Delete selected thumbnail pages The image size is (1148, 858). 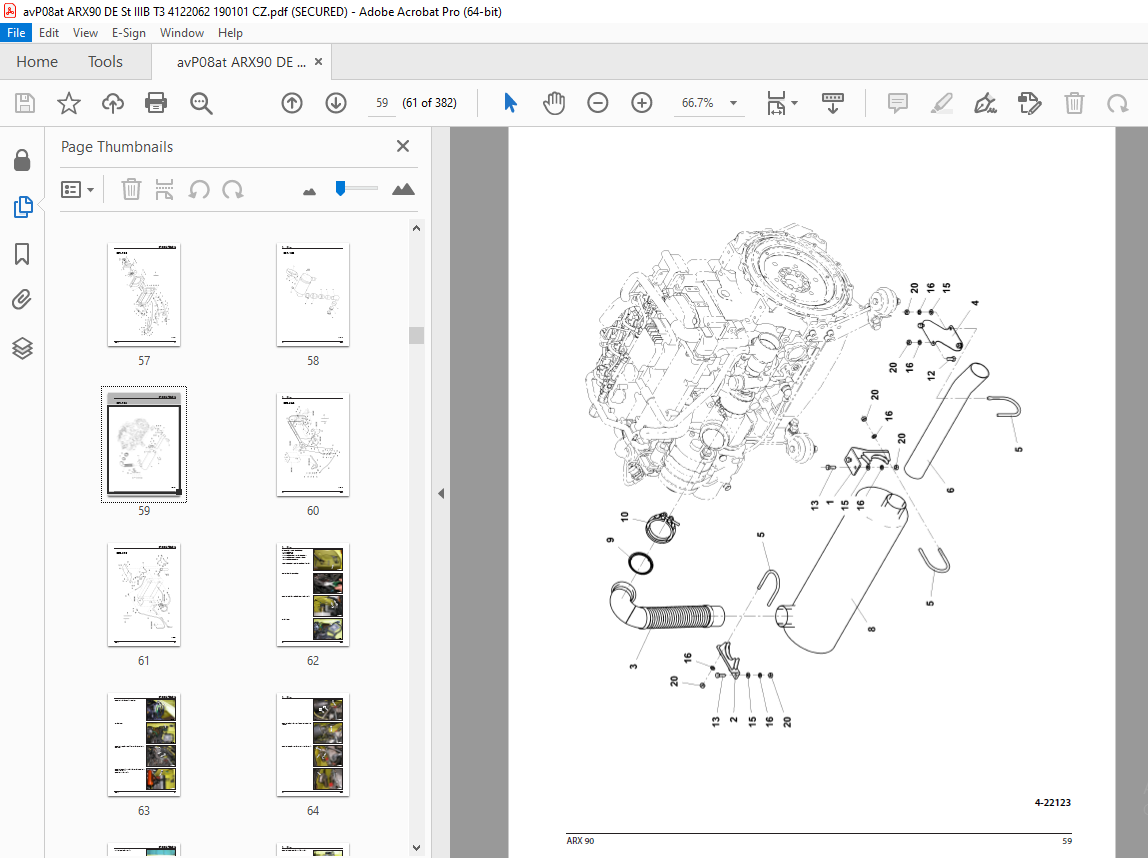(131, 190)
